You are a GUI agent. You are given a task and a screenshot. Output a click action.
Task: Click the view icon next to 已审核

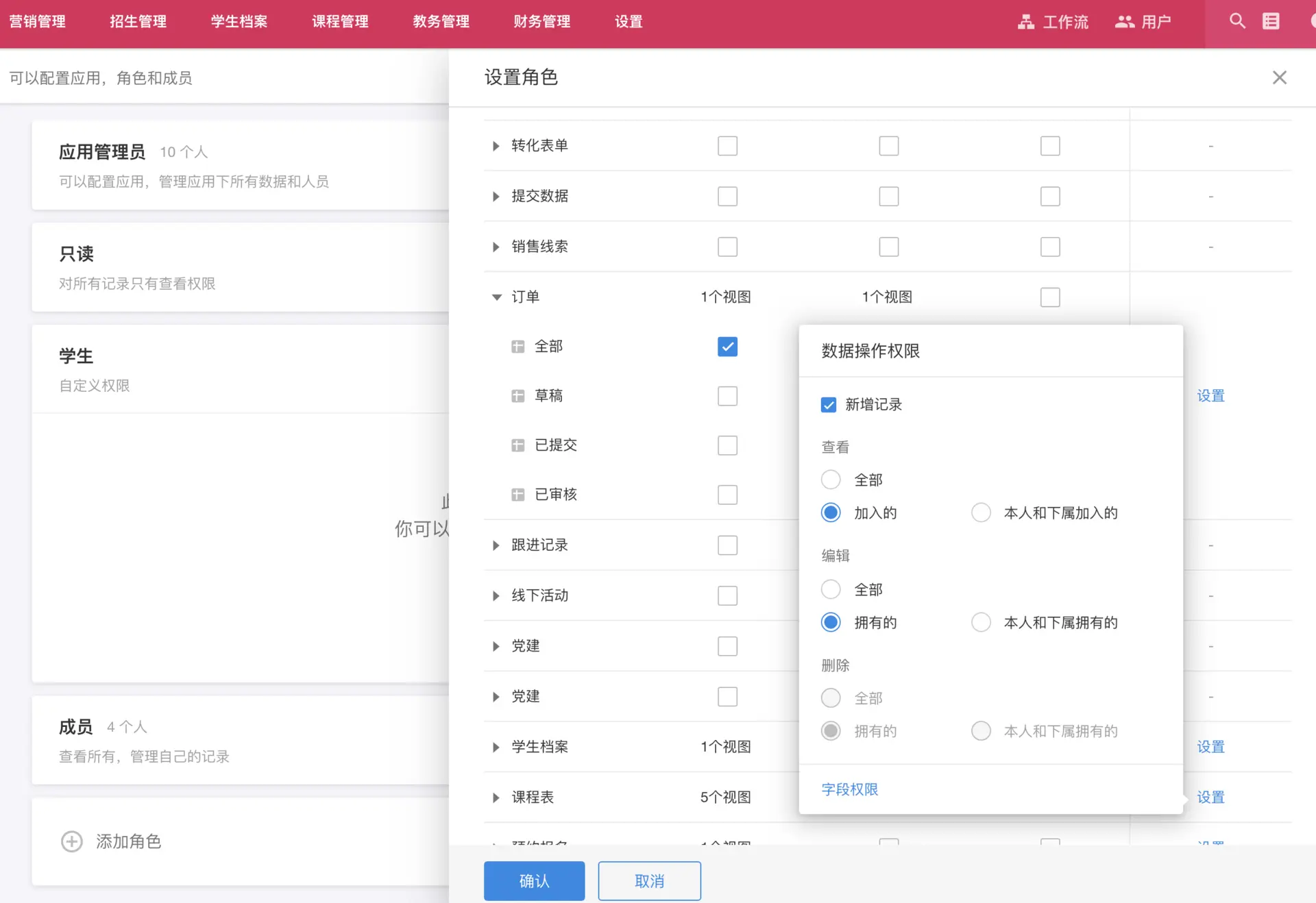click(518, 495)
